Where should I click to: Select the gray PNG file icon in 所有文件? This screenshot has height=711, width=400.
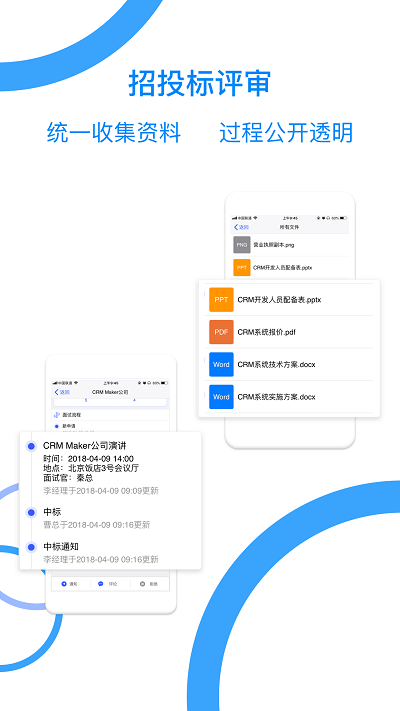[x=242, y=245]
